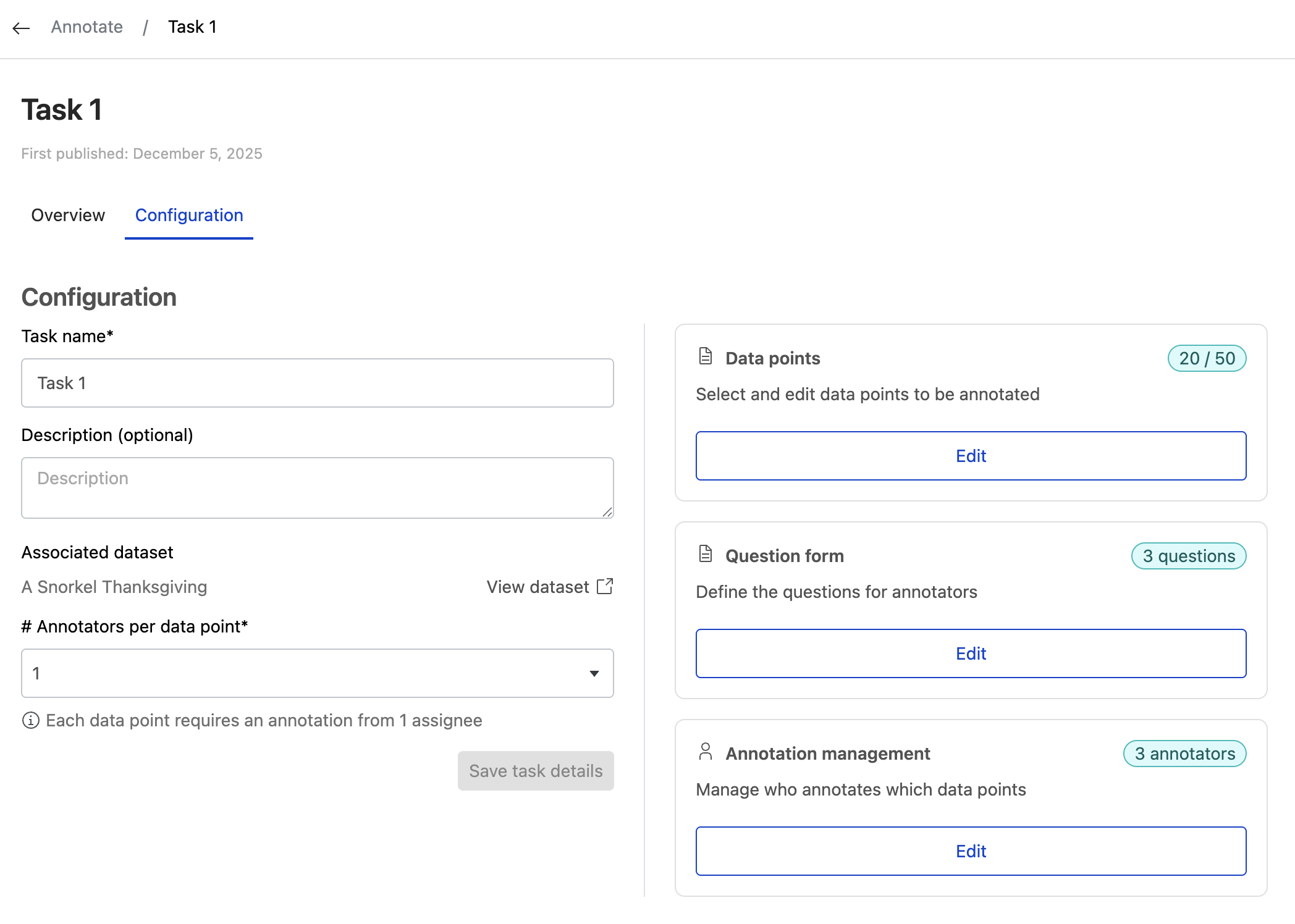Click the Annotate breadcrumb
Screen dimensions: 1295x924
pos(86,27)
